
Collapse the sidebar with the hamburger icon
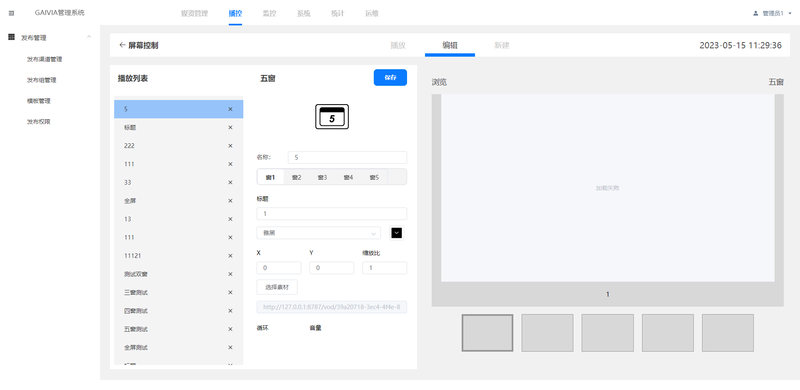click(x=11, y=13)
